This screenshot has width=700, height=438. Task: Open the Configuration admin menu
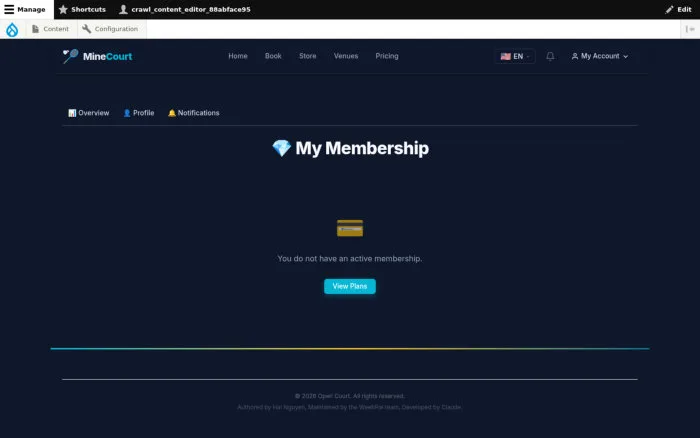point(110,29)
